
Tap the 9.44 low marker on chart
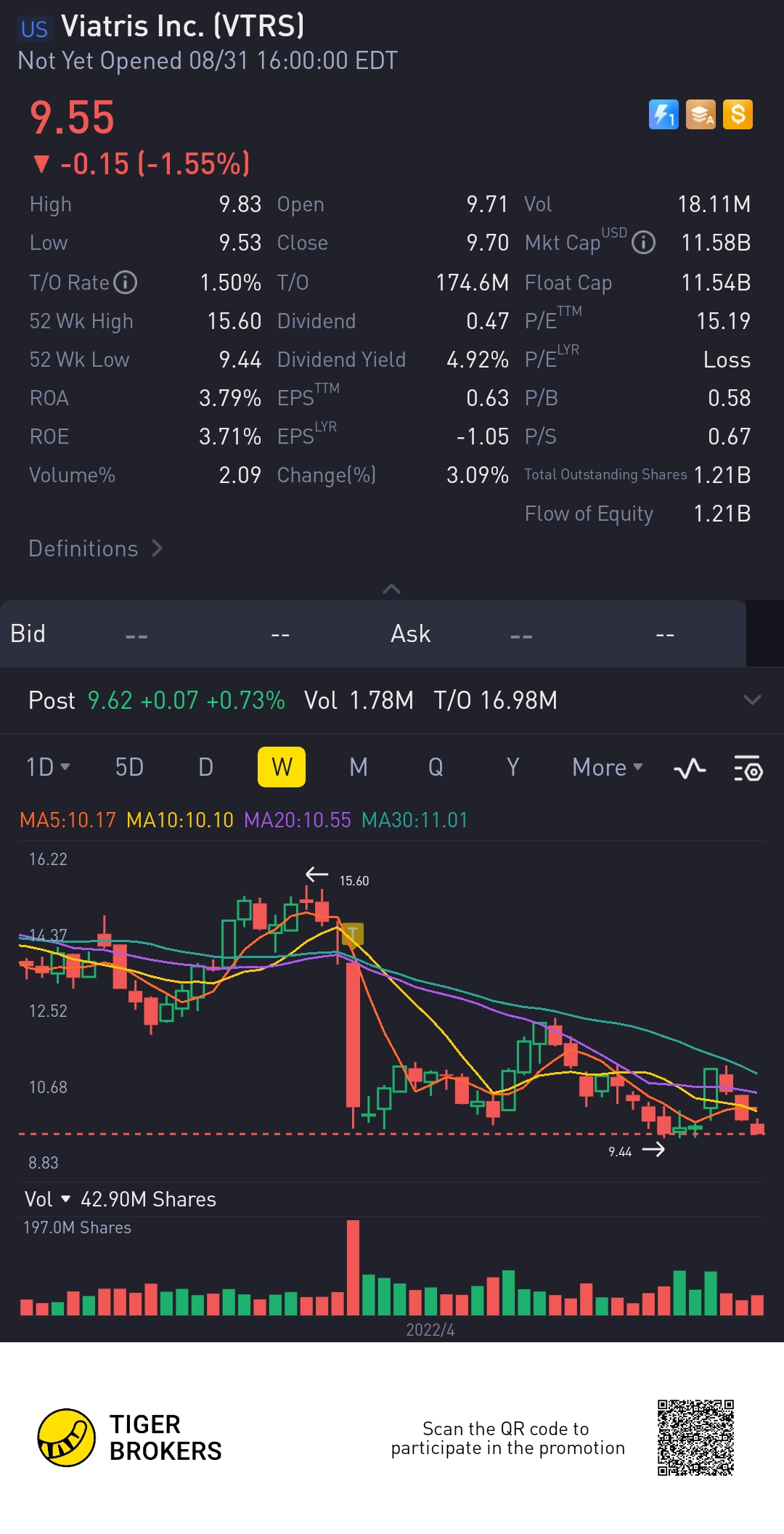pyautogui.click(x=620, y=1151)
